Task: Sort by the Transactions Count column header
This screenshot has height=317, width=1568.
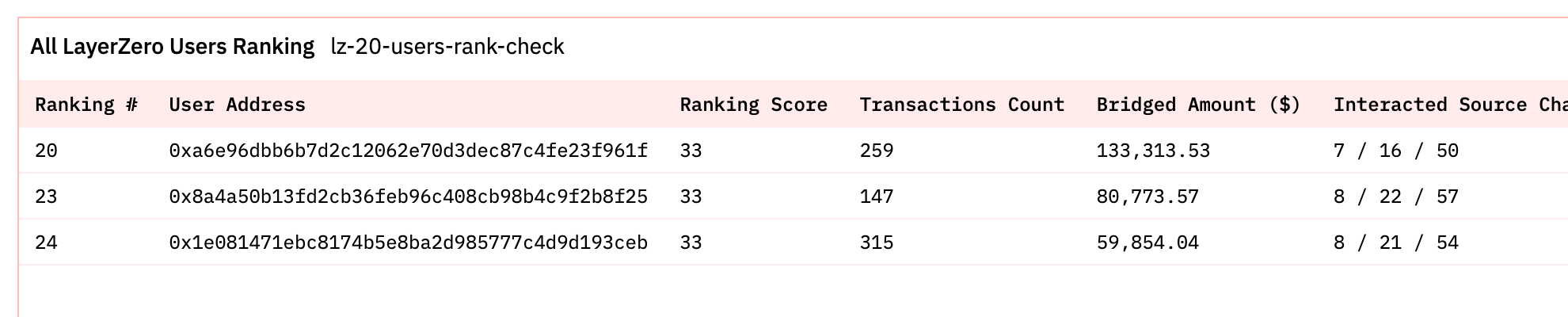Action: 961,105
